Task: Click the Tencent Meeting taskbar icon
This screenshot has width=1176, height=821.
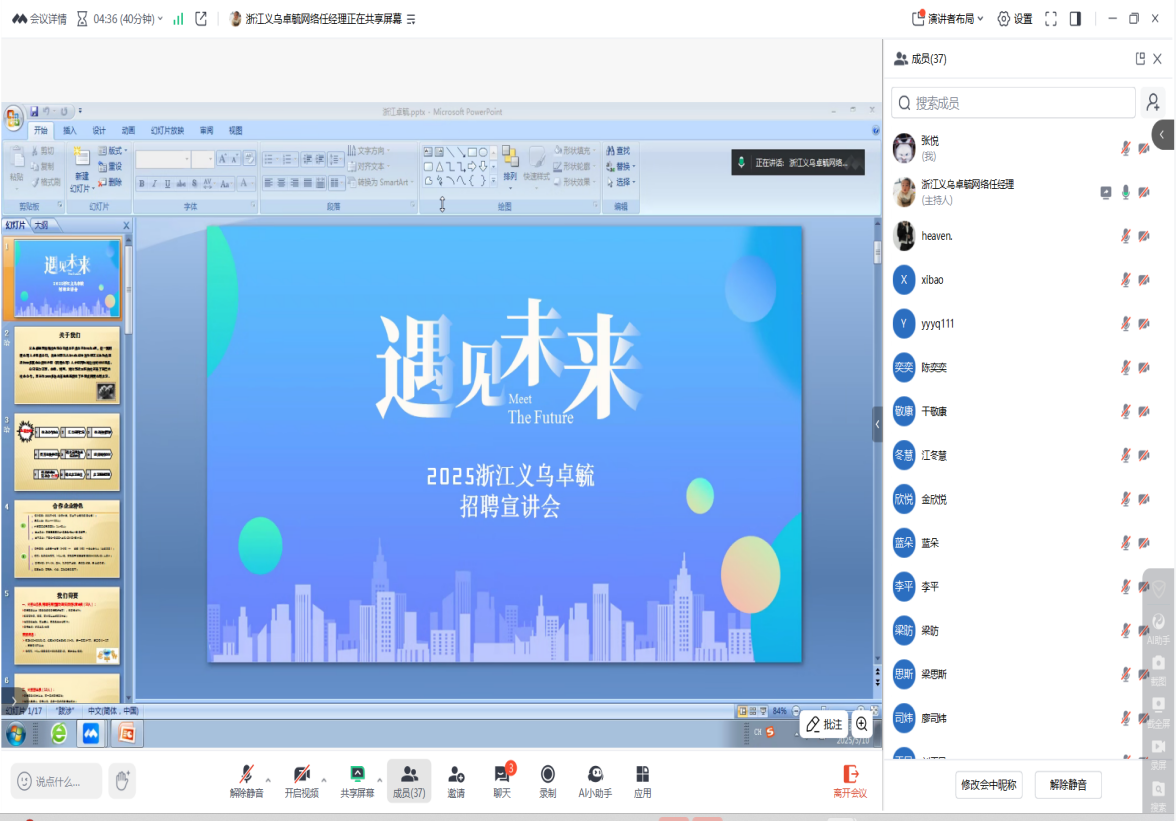Action: coord(91,734)
